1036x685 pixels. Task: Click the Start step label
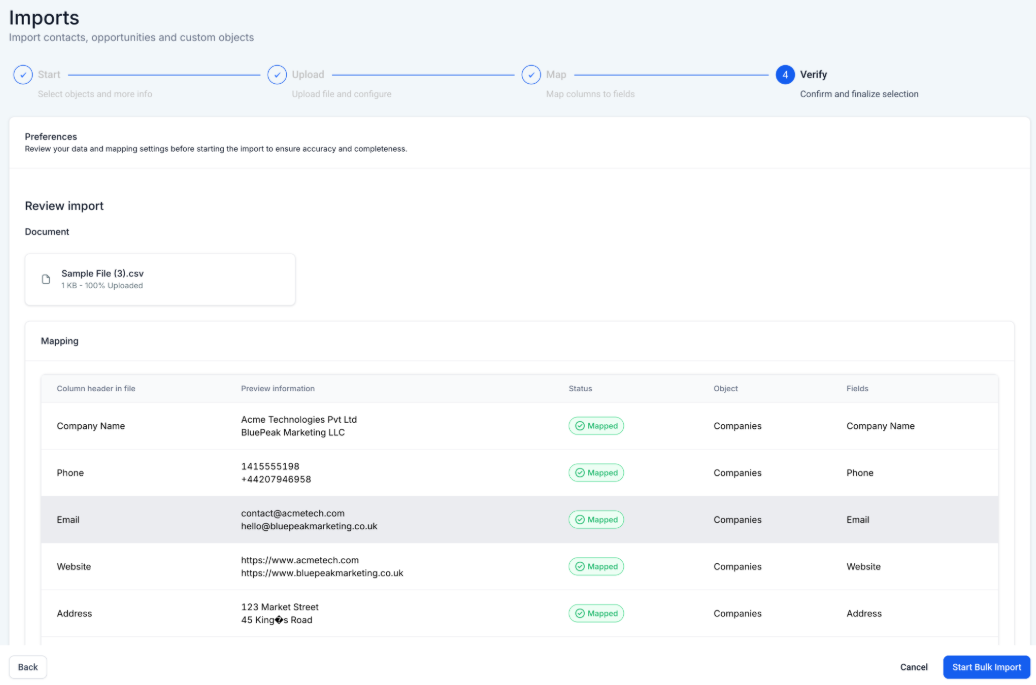click(49, 75)
